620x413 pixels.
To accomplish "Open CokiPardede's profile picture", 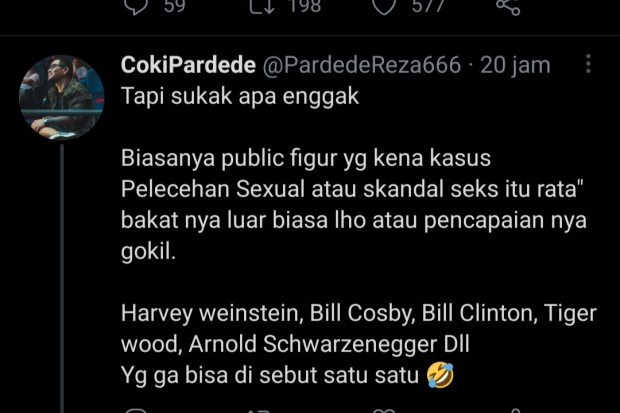I will coord(62,97).
